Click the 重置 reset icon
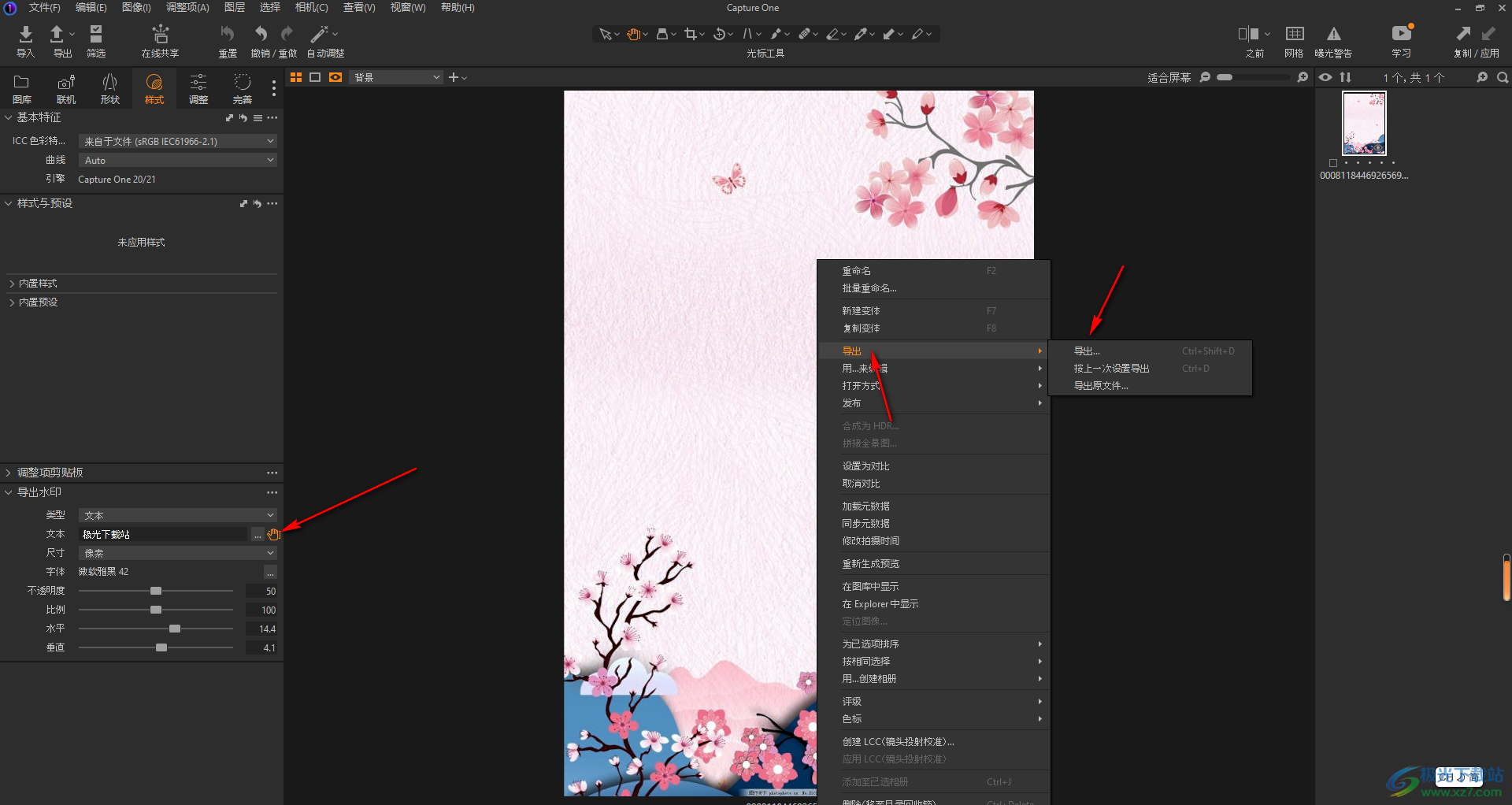The height and width of the screenshot is (805, 1512). (228, 35)
